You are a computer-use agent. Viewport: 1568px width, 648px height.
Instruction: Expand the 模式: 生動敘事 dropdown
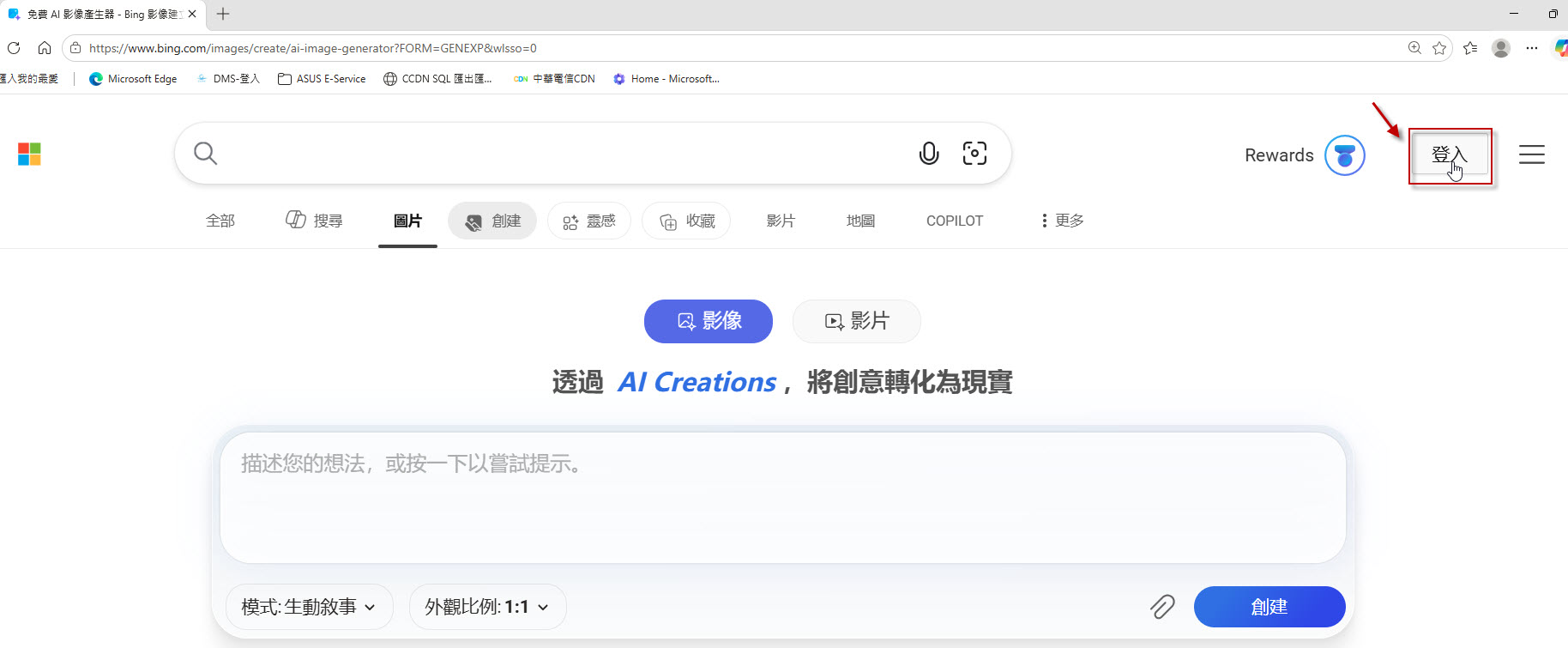[x=310, y=607]
